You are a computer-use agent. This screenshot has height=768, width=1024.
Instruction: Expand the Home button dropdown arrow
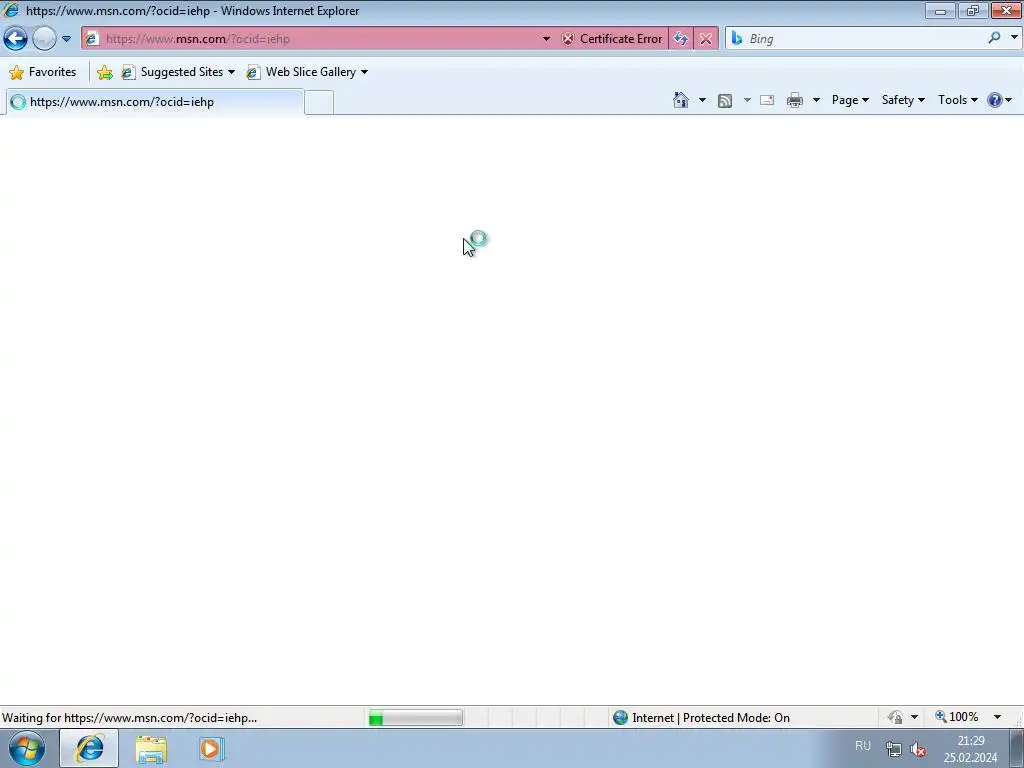coord(702,100)
